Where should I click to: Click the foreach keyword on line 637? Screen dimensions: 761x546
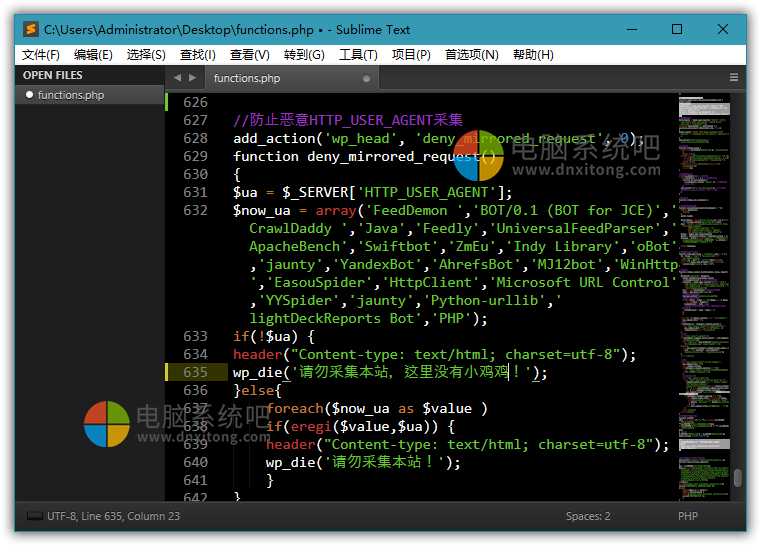[295, 408]
